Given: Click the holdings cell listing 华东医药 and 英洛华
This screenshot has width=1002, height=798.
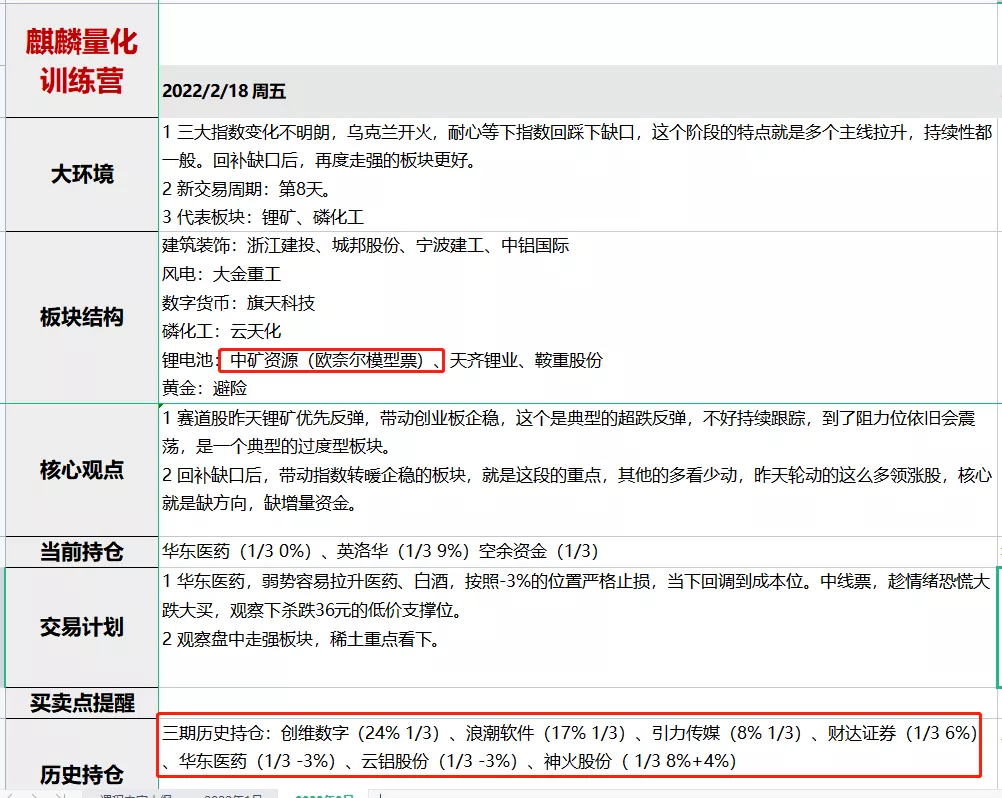Looking at the screenshot, I should tap(380, 551).
